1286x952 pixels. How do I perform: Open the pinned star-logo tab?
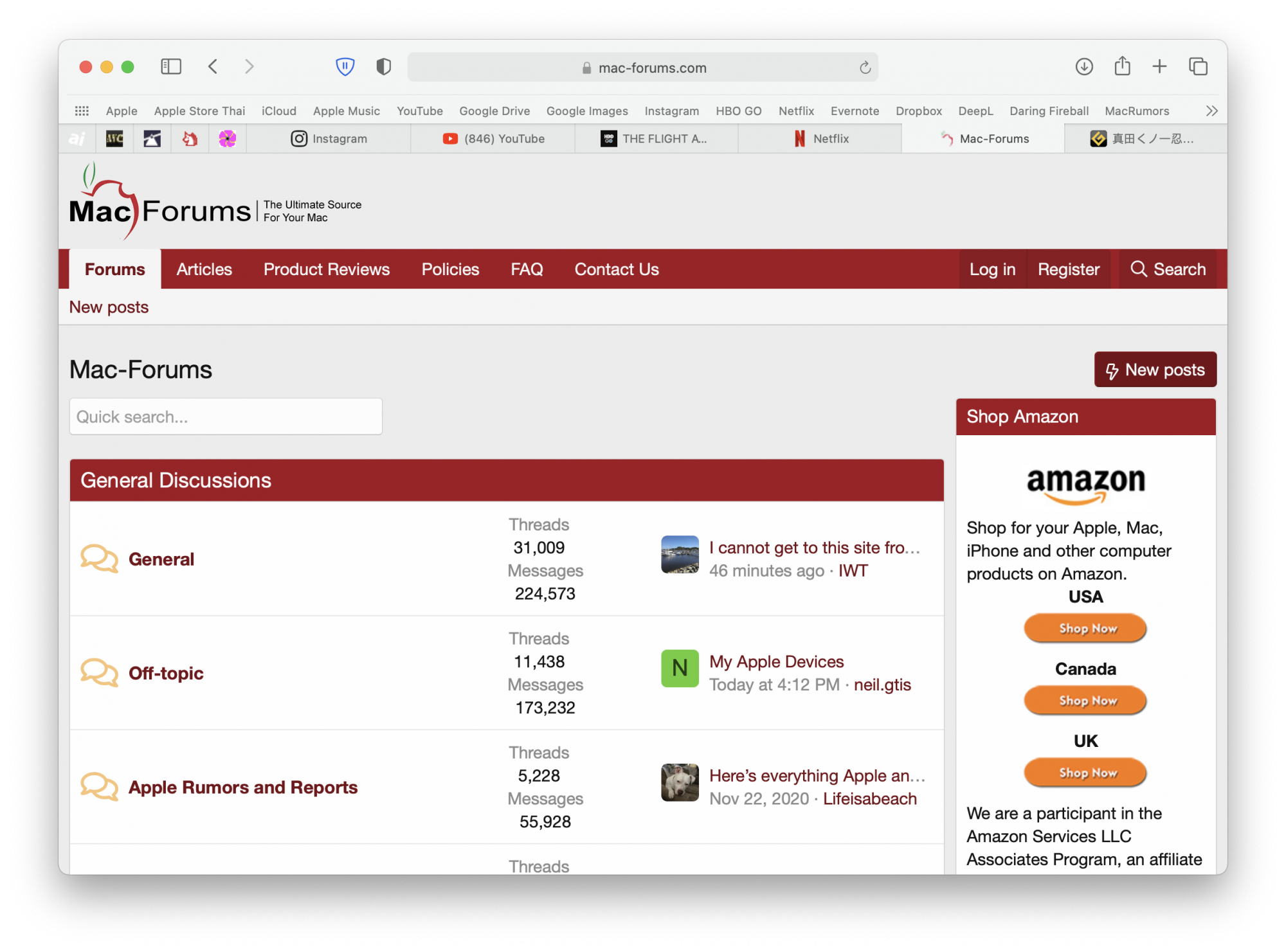click(152, 139)
